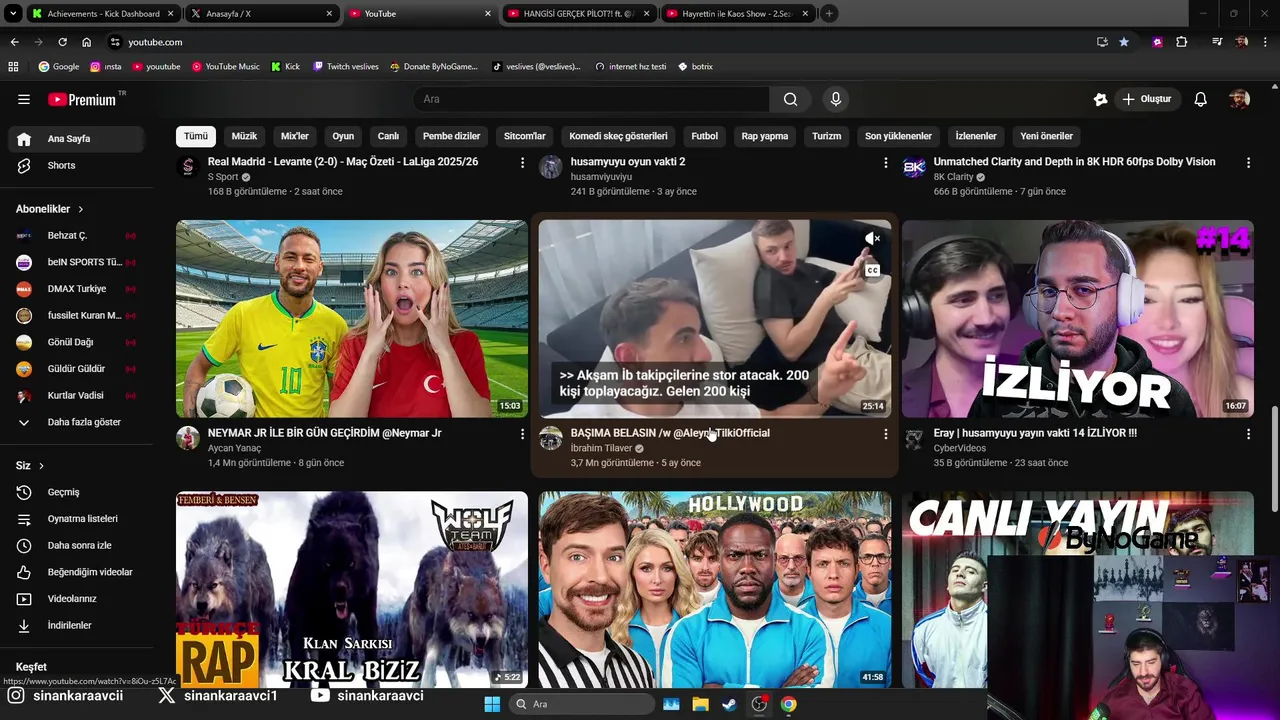Open the notifications bell
The image size is (1280, 720).
click(x=1201, y=99)
